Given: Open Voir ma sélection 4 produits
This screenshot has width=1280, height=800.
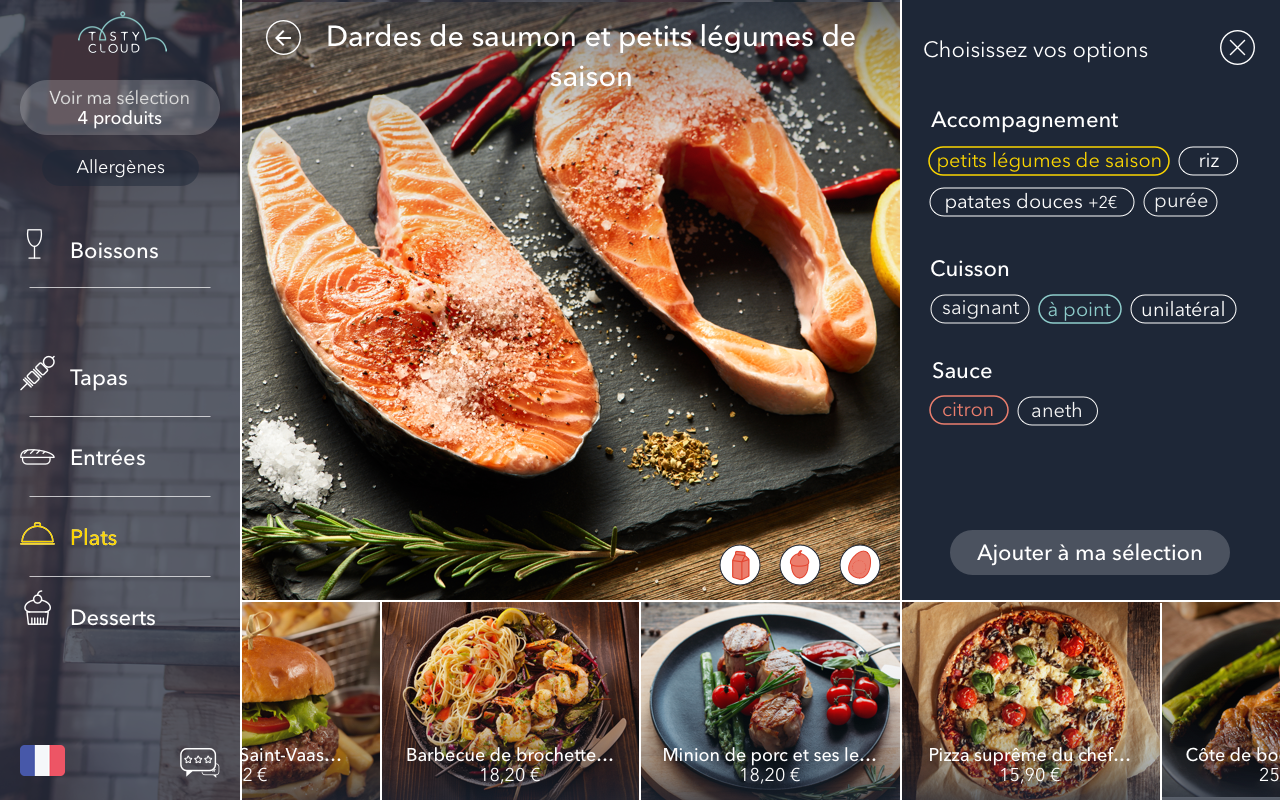Looking at the screenshot, I should (120, 108).
